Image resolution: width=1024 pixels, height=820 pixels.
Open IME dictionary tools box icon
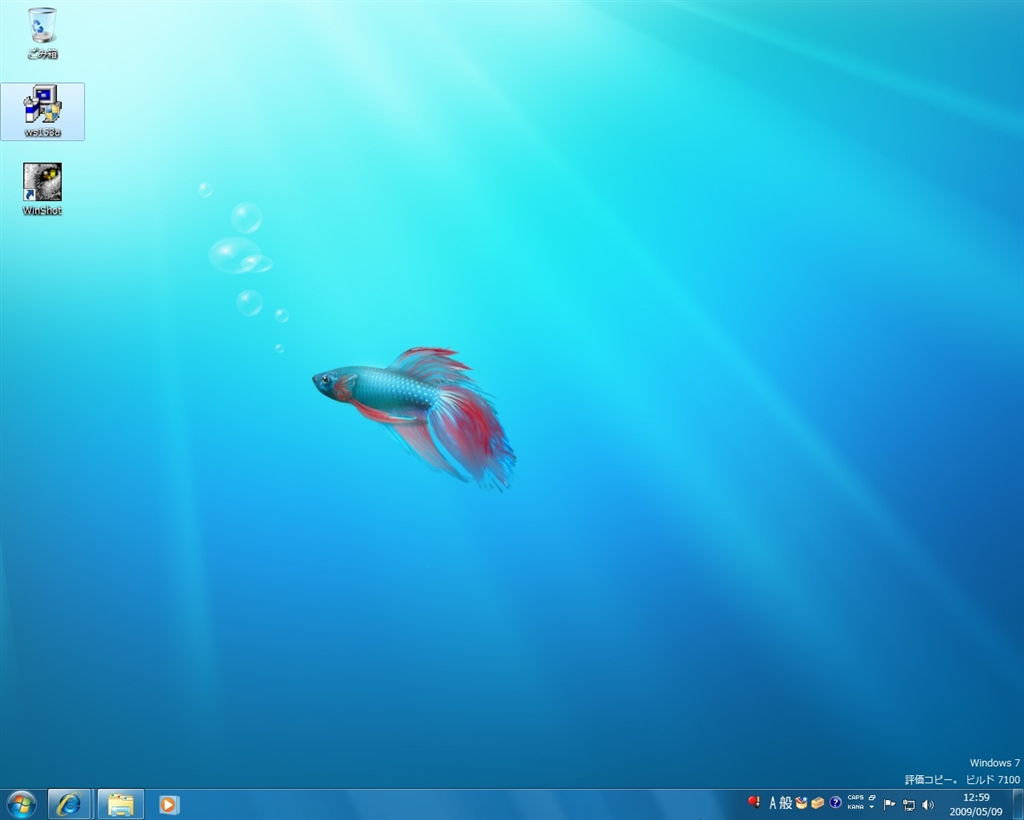[x=818, y=803]
